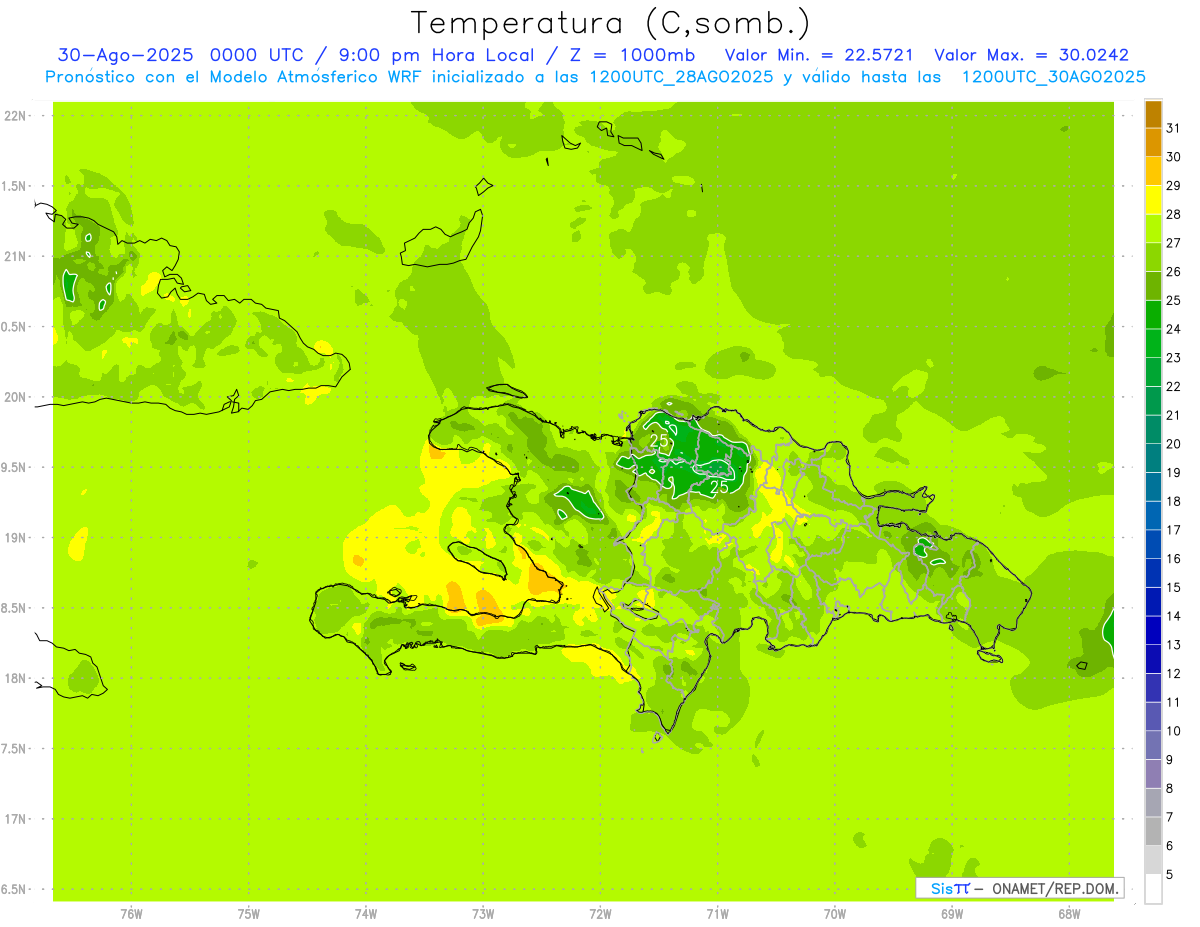
Task: Click the 'Z = 1000mb' level text
Action: click(631, 55)
